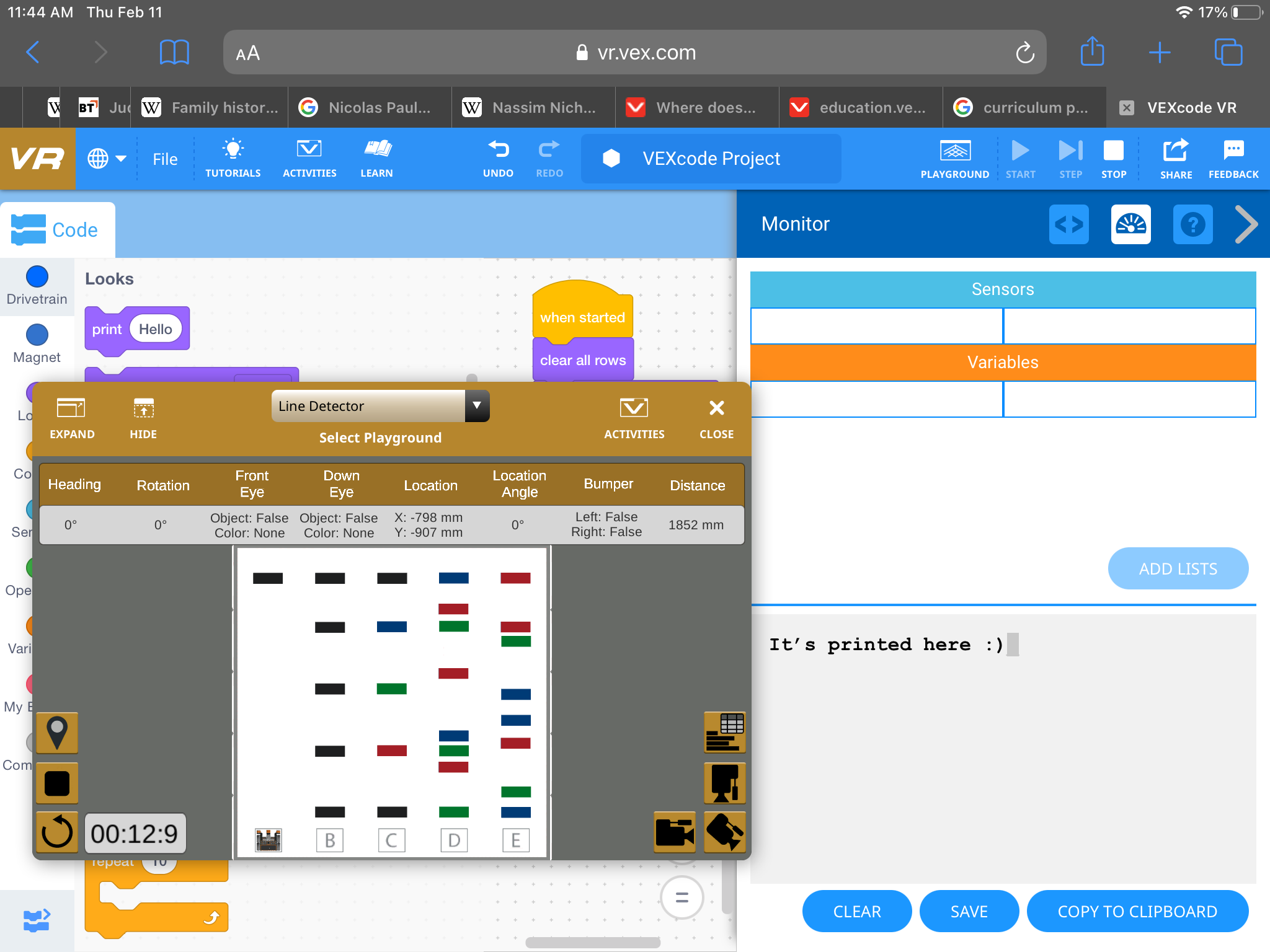Select the Drivetrain block category circle

tap(37, 276)
